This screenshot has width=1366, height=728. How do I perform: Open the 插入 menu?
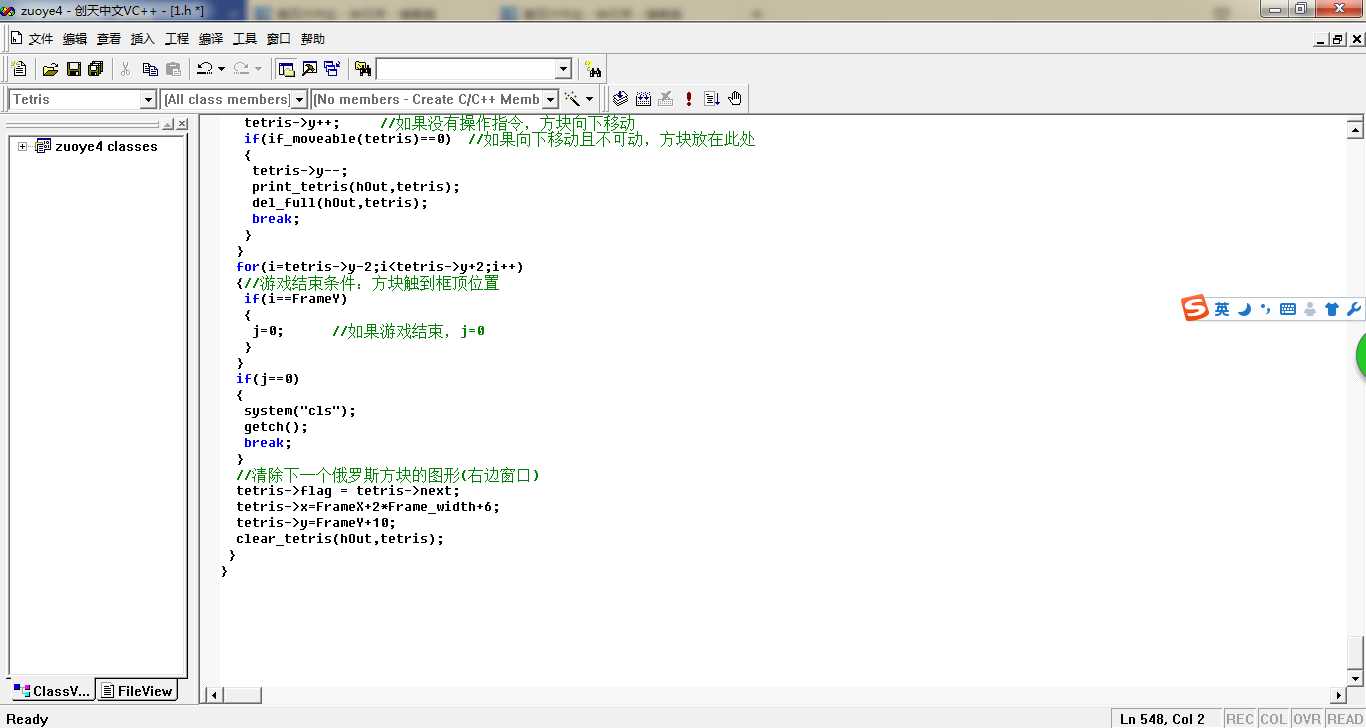143,39
